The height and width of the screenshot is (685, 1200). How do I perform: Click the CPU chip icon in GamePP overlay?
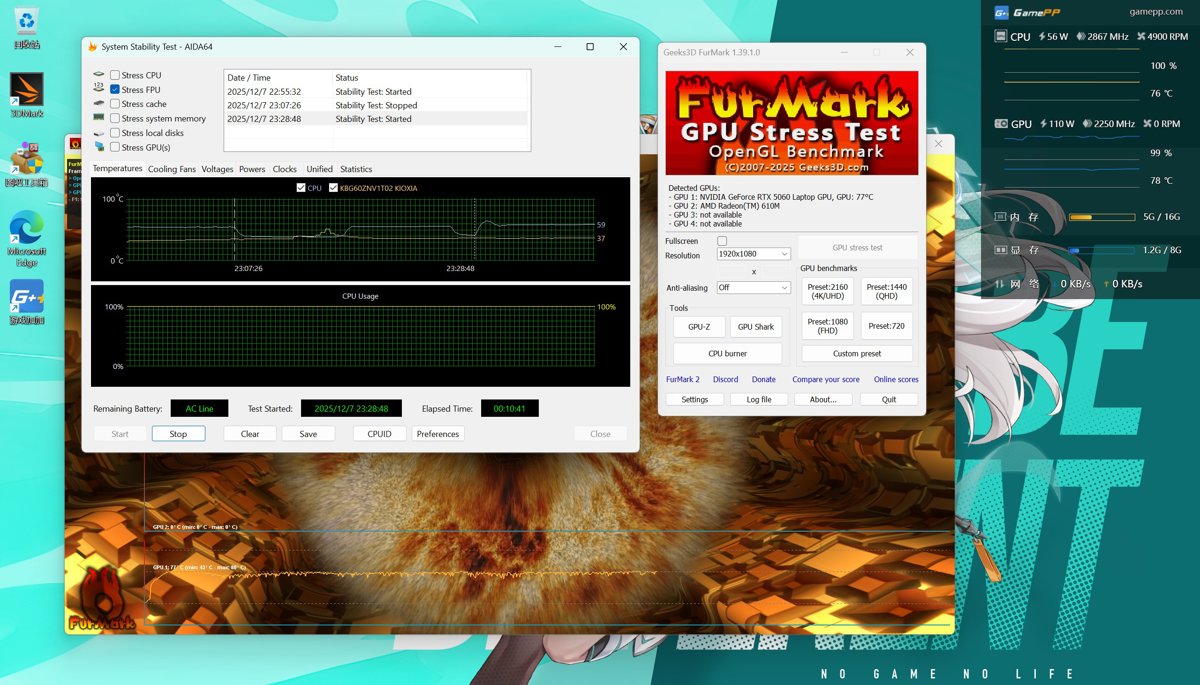[x=1001, y=37]
